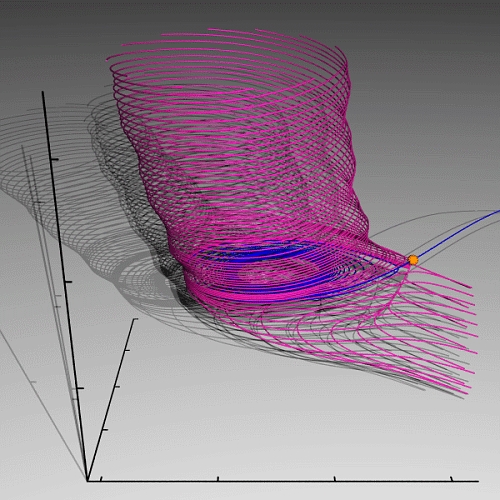The width and height of the screenshot is (500, 500).
Task: Select the lowest tick on the diagonal axis
Action: [x=105, y=430]
